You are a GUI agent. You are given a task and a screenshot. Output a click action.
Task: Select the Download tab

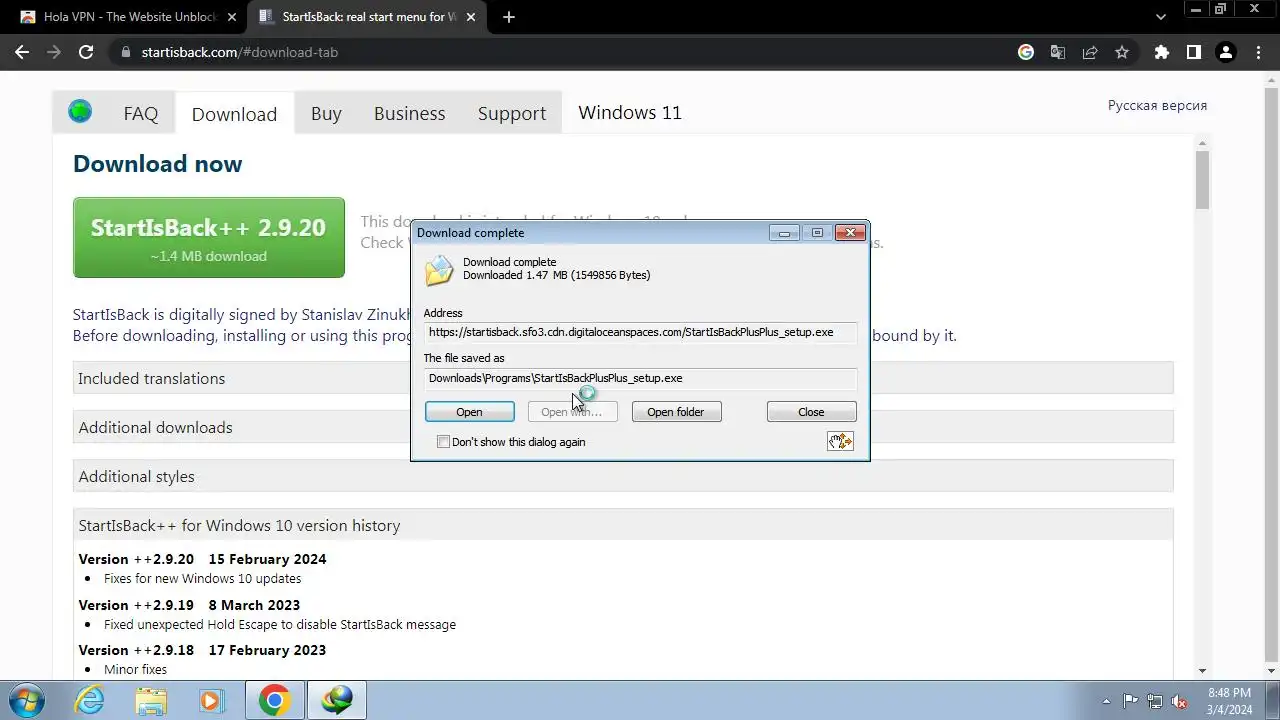tap(234, 114)
